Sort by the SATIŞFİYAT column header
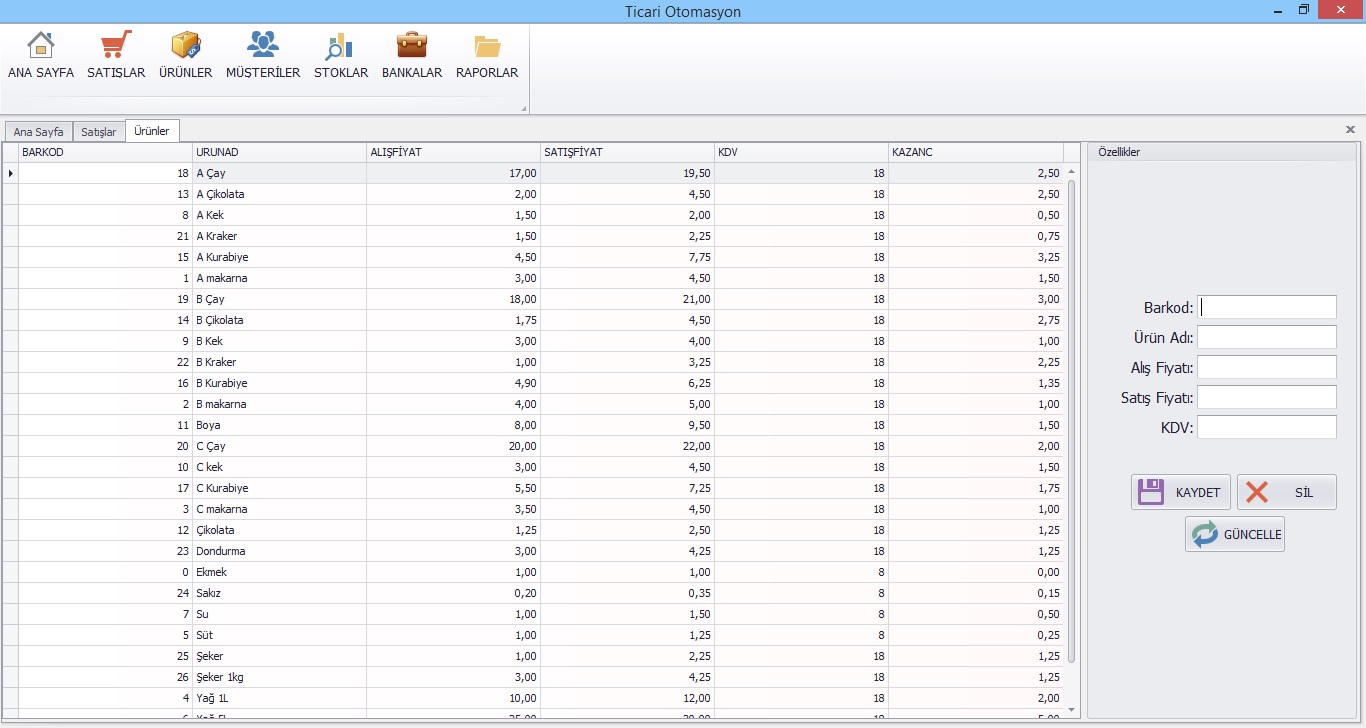 click(628, 152)
